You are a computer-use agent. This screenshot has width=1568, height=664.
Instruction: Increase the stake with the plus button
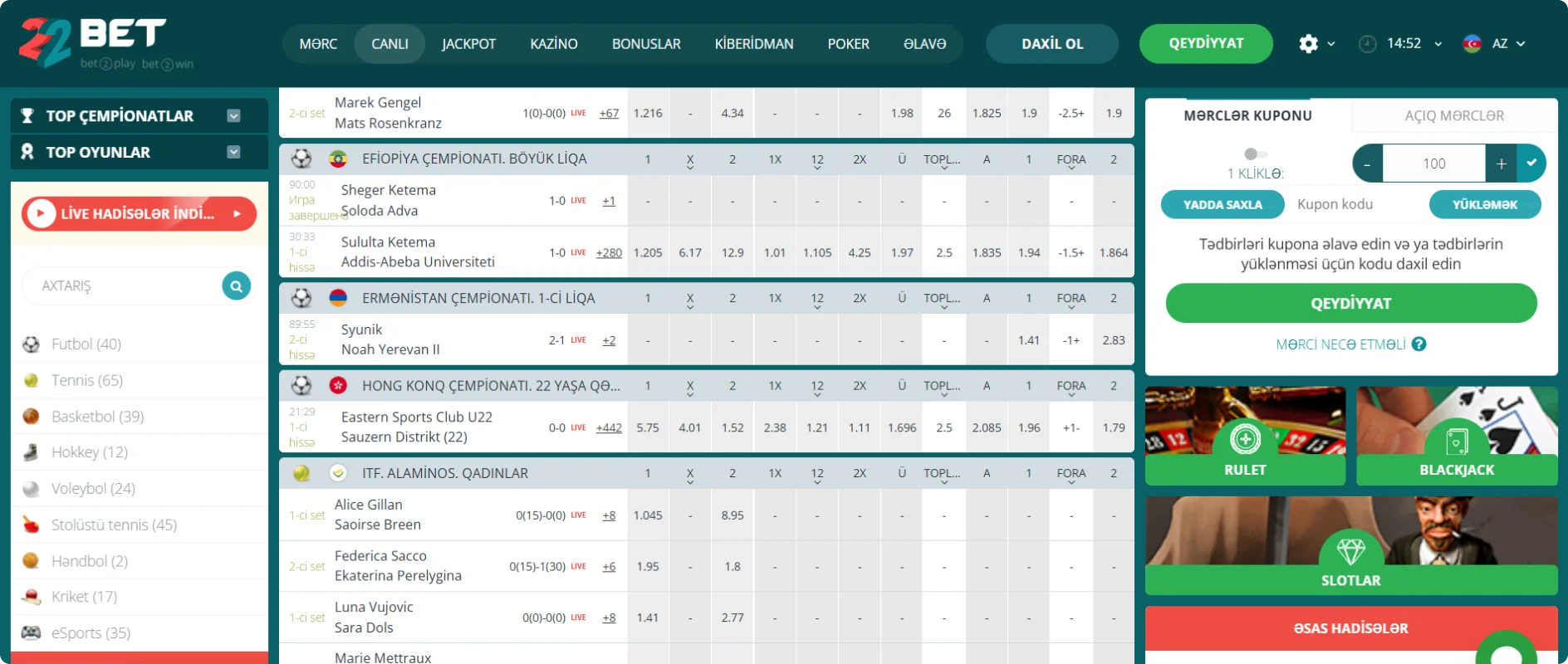(1501, 164)
